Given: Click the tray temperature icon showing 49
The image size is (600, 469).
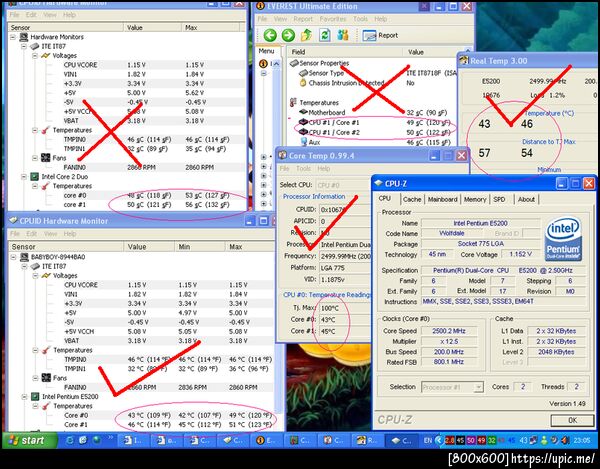Looking at the screenshot, I should (481, 440).
